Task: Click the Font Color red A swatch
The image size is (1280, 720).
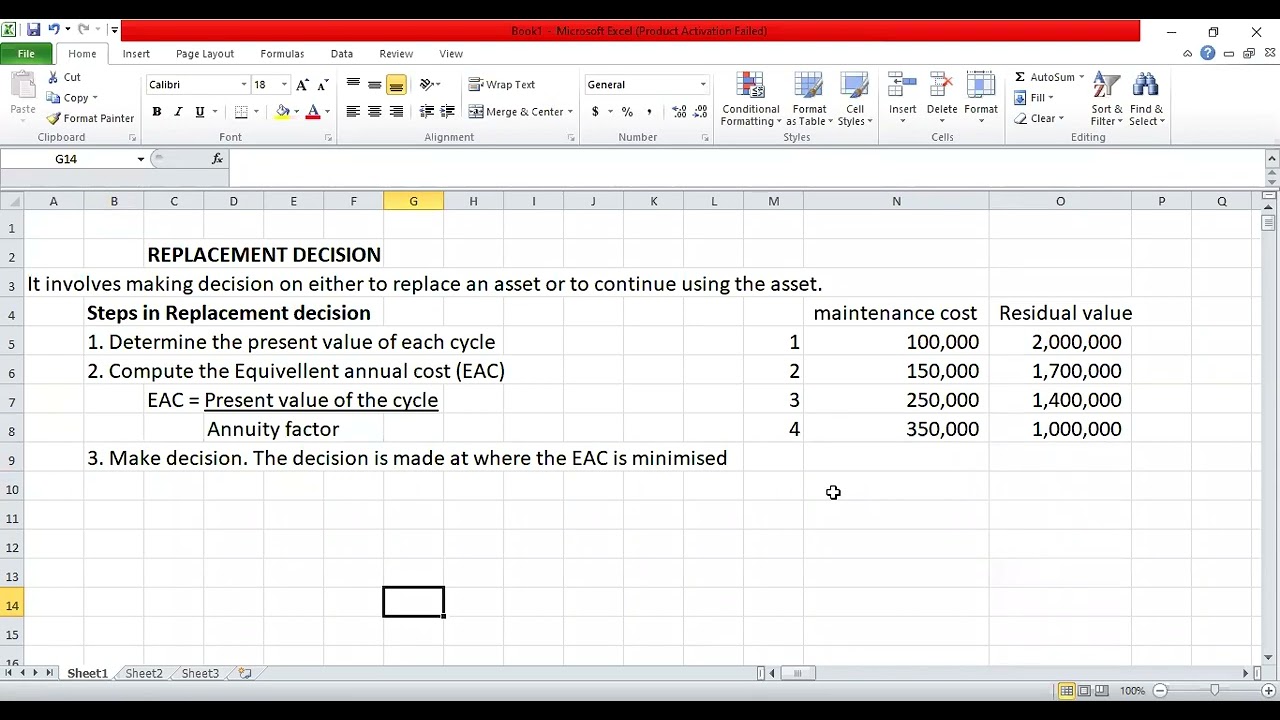Action: 313,112
